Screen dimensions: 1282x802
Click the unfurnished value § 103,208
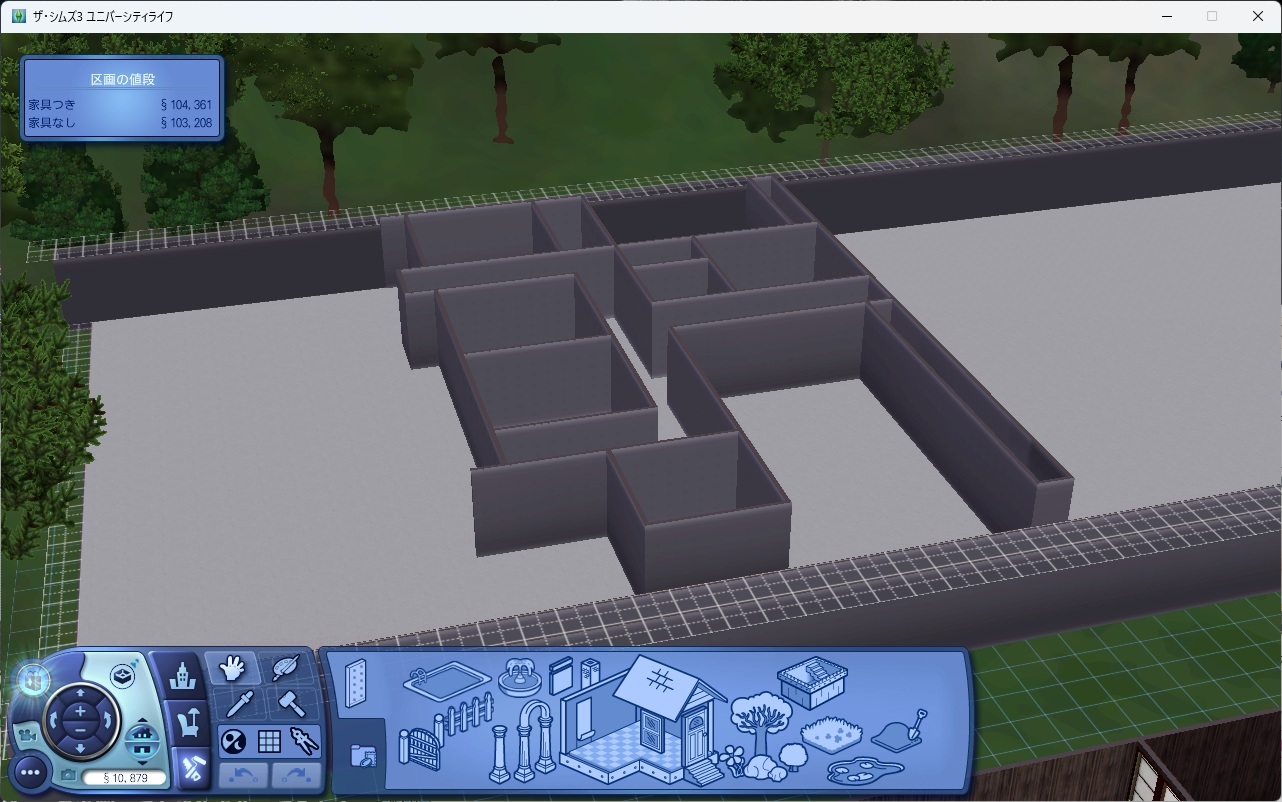coord(186,123)
